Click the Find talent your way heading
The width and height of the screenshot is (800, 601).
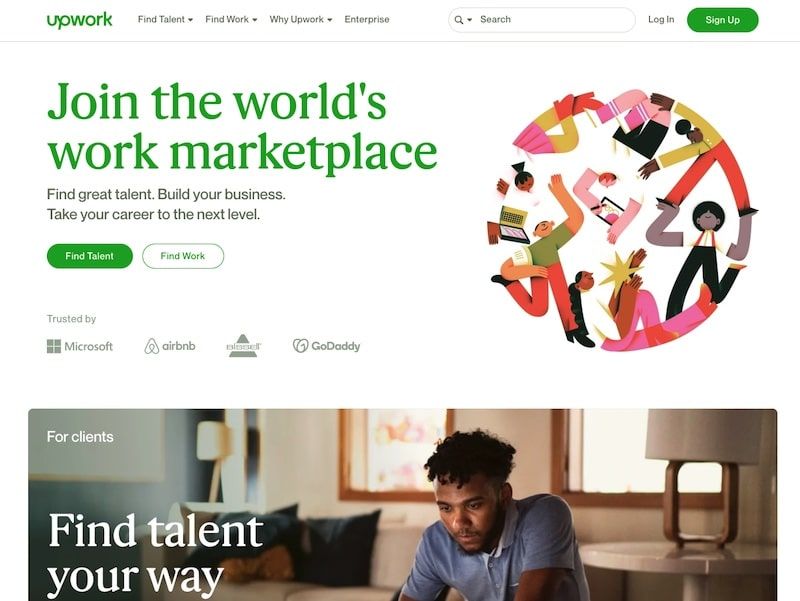coord(156,554)
